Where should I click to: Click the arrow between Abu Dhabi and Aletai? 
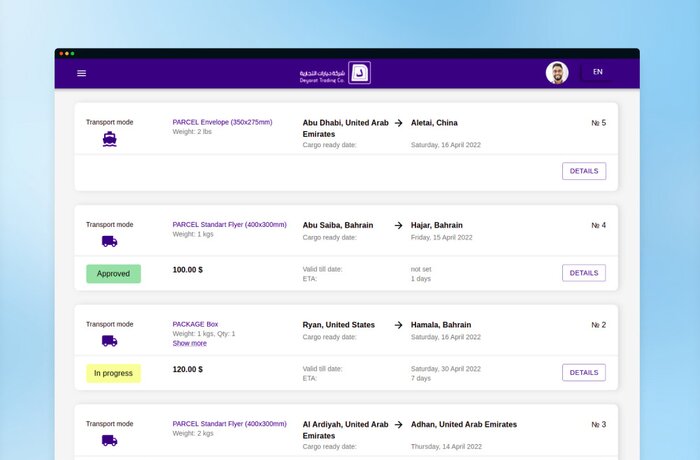398,123
